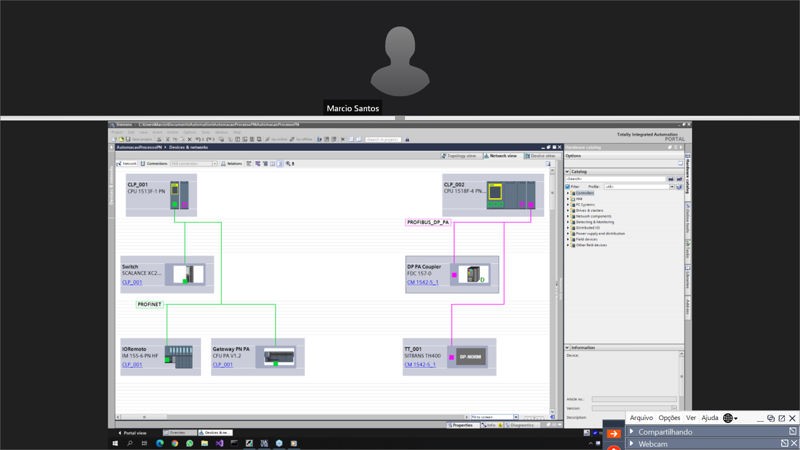Expand the HMI catalog folder

click(568, 199)
